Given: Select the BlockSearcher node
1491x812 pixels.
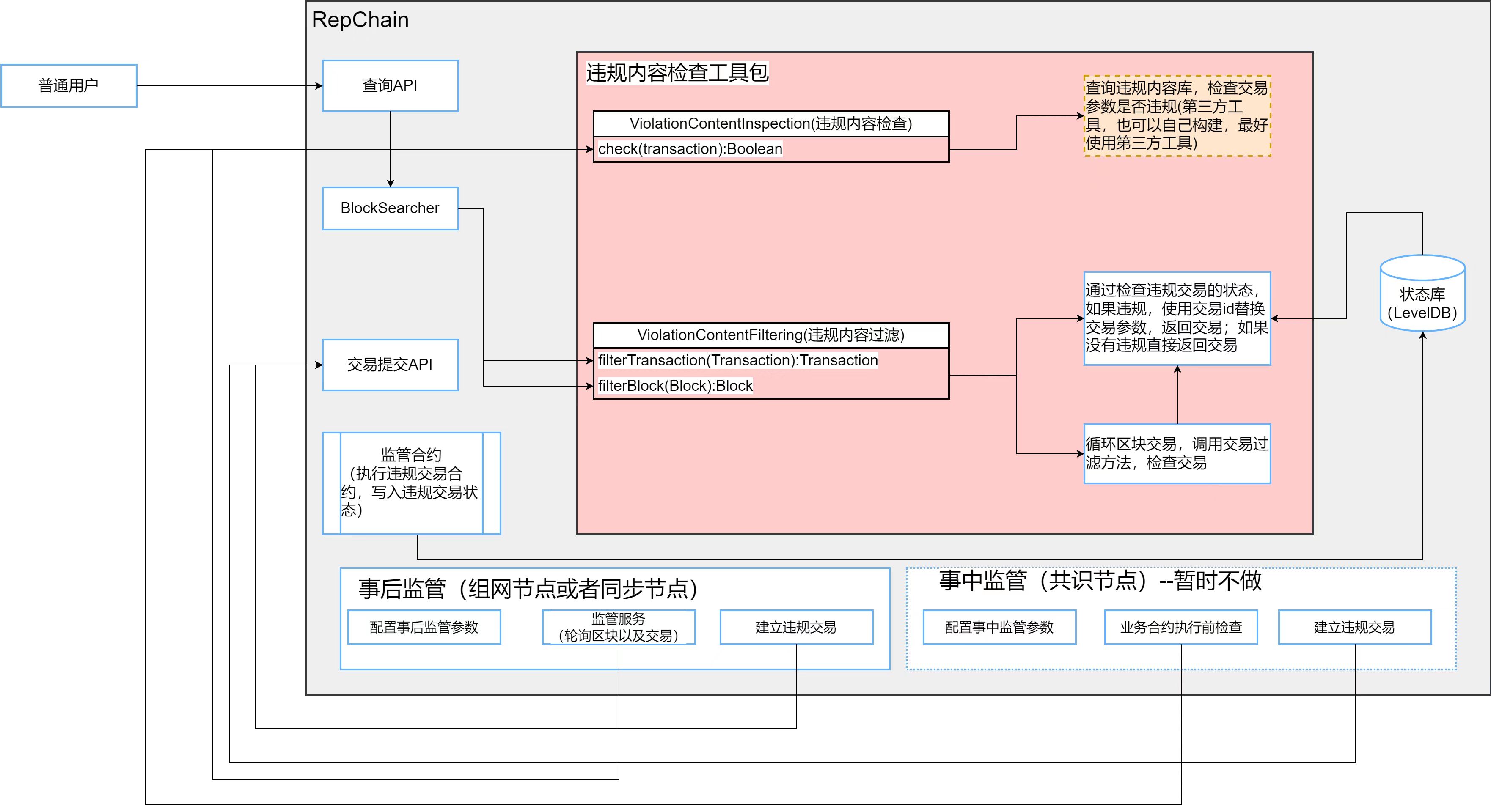Looking at the screenshot, I should pyautogui.click(x=390, y=208).
